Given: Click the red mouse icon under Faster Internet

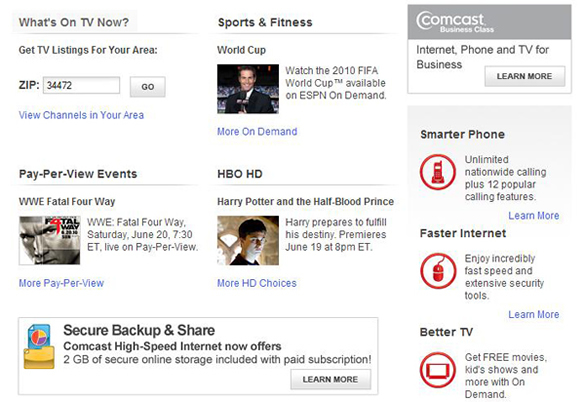Looking at the screenshot, I should 438,271.
